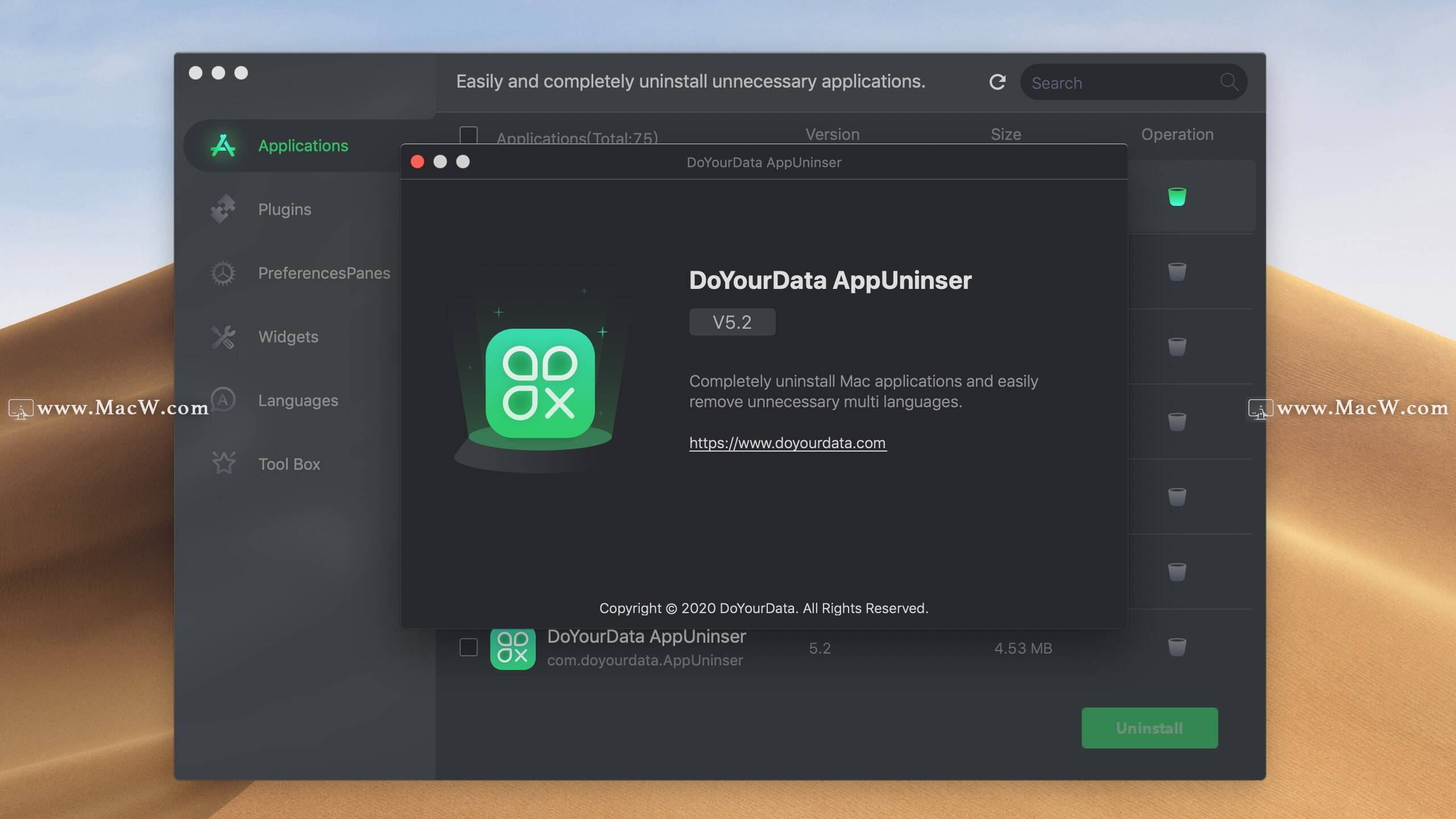The image size is (1456, 819).
Task: Click trash icon in DoYourData AppUninser row
Action: 1177,647
